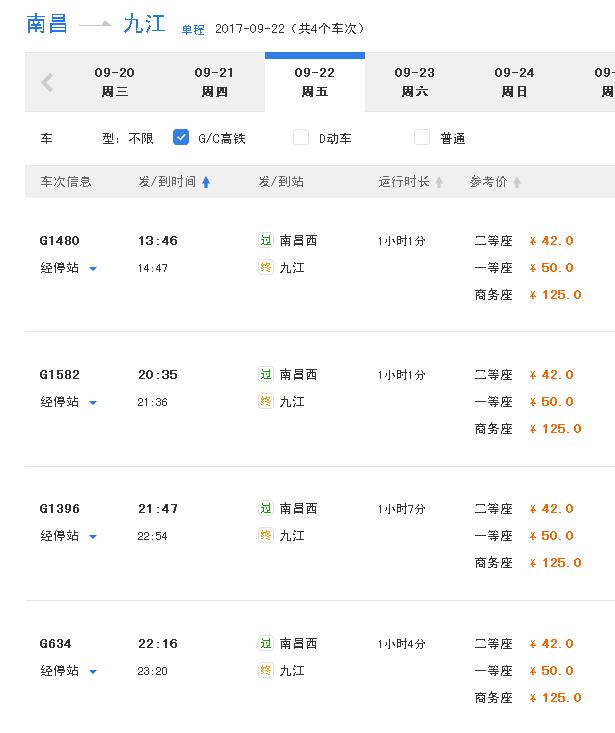Click train number G1396
615x733 pixels.
click(60, 509)
